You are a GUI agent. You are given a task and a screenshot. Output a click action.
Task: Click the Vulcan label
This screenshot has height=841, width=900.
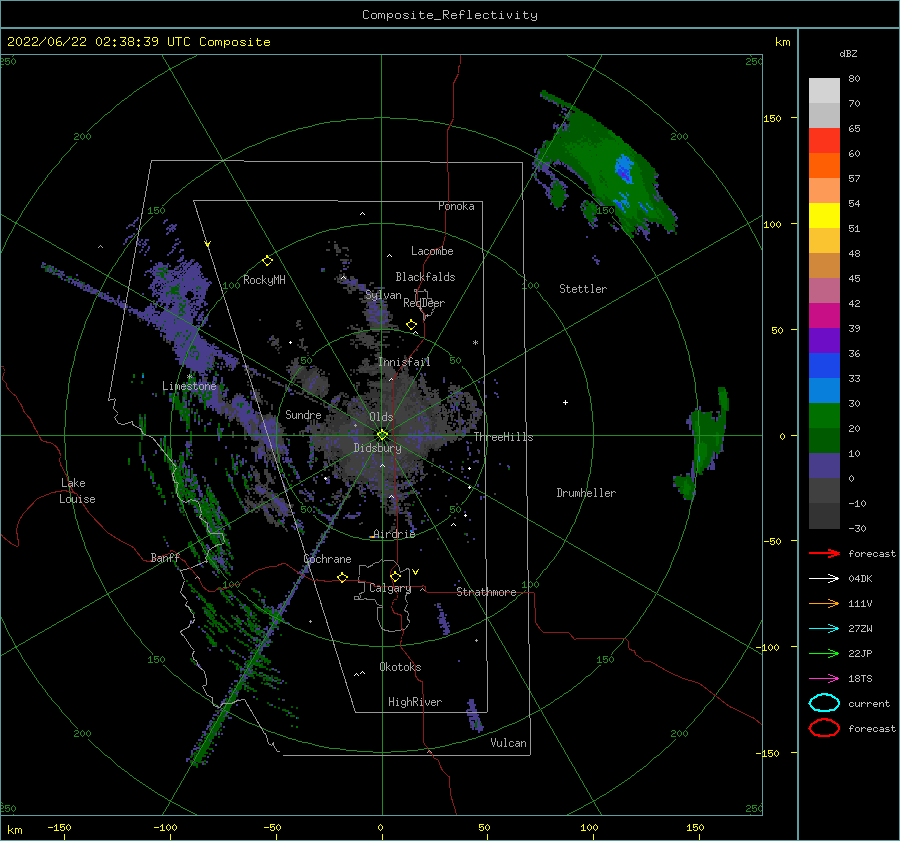point(508,743)
